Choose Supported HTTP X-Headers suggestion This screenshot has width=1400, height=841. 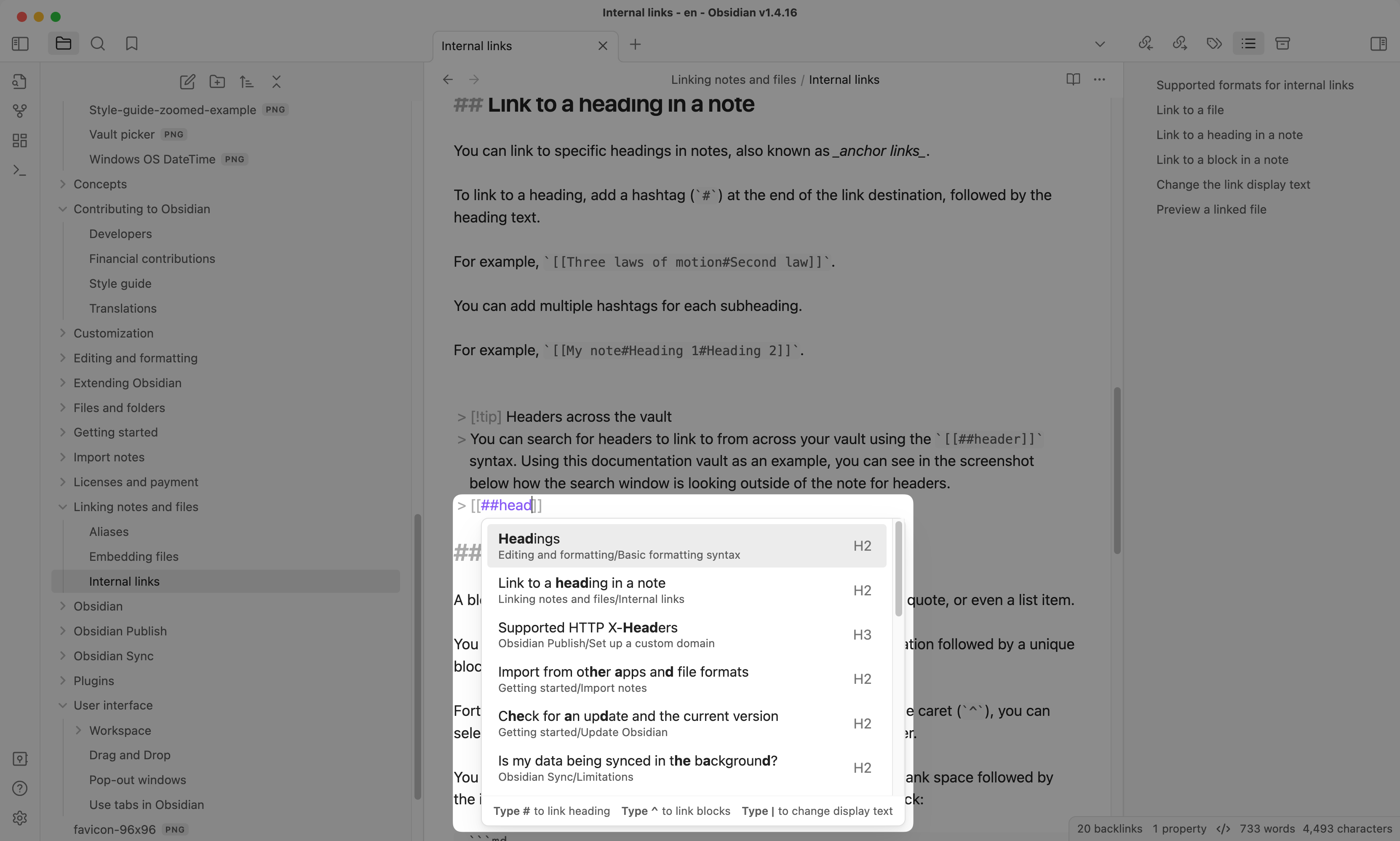[687, 635]
